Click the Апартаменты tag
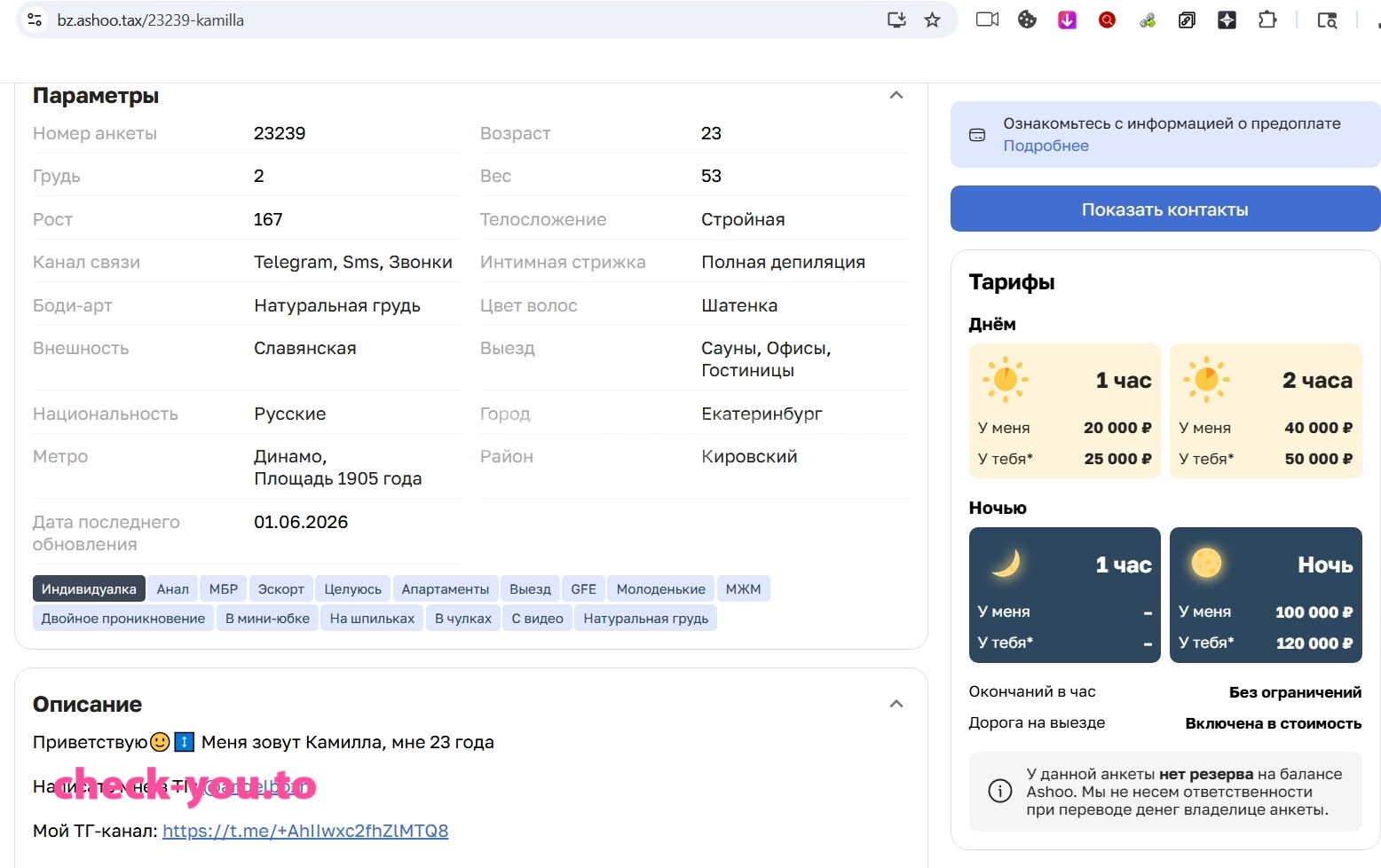 point(446,589)
